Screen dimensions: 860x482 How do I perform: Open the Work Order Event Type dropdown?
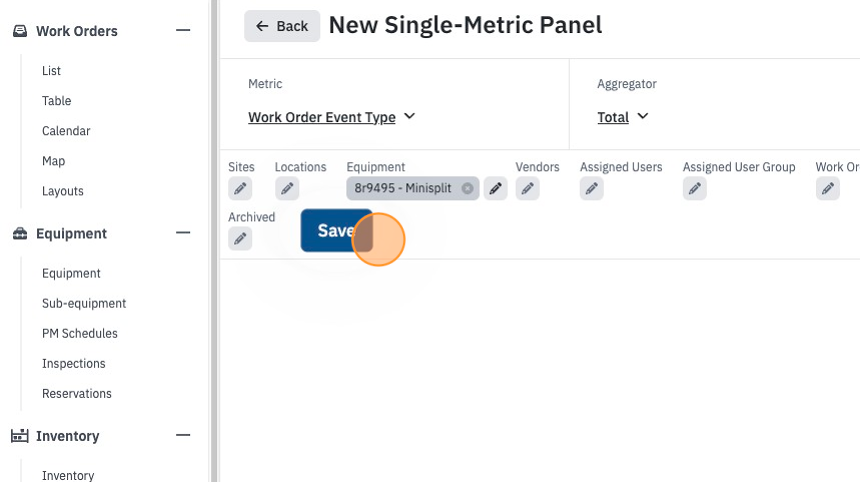331,117
